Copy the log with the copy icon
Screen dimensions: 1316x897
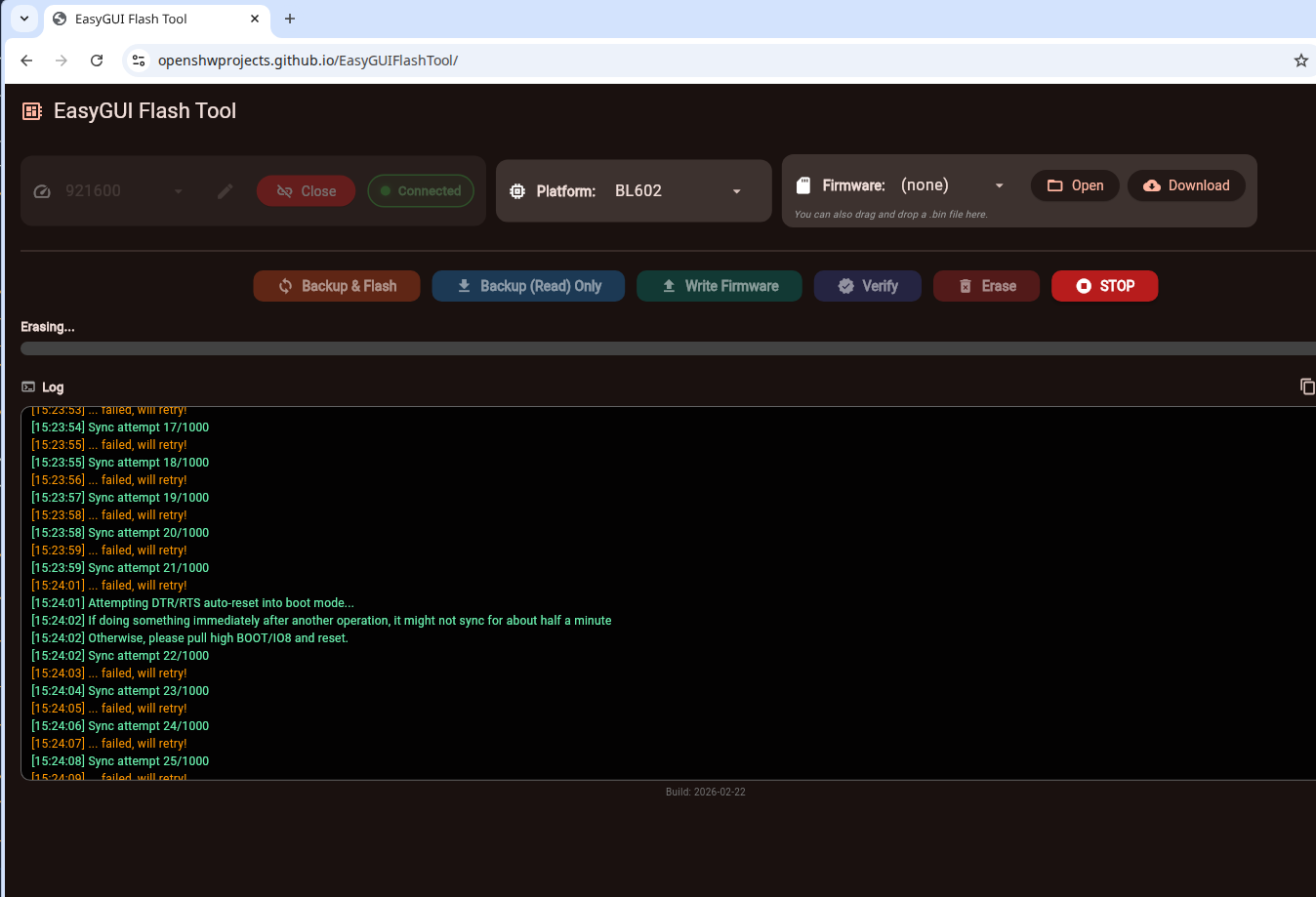click(1307, 387)
